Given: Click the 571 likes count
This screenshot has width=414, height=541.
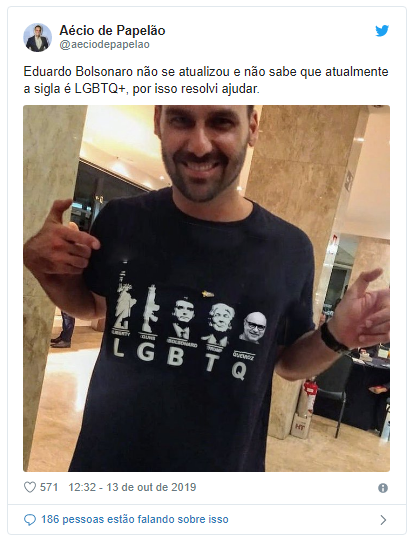Looking at the screenshot, I should [49, 487].
